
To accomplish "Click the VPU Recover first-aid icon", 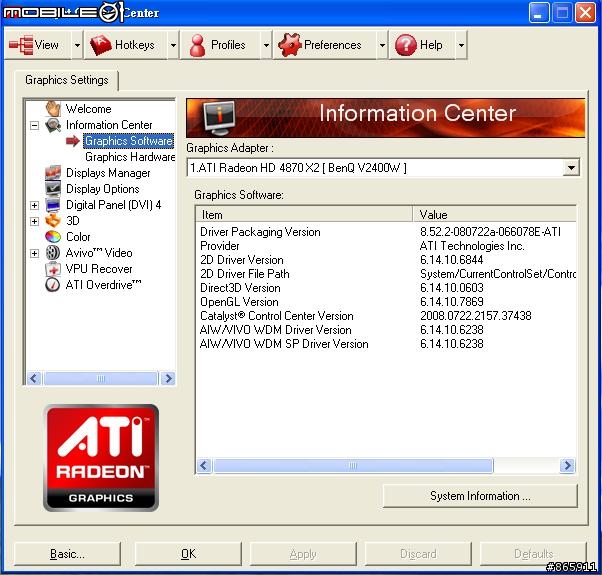I will click(x=53, y=269).
